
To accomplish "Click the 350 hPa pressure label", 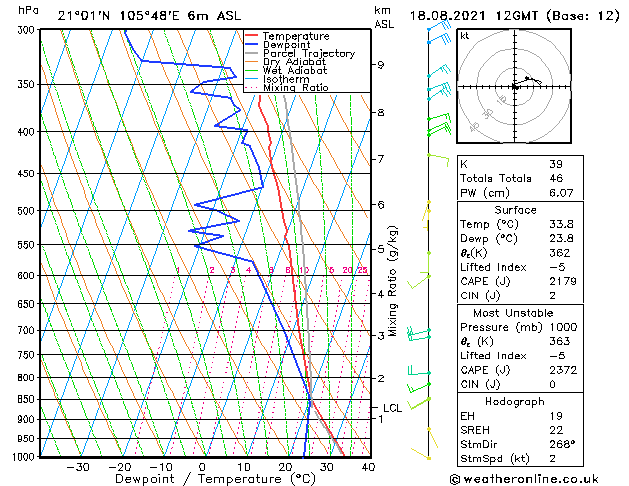I will click(x=28, y=85).
